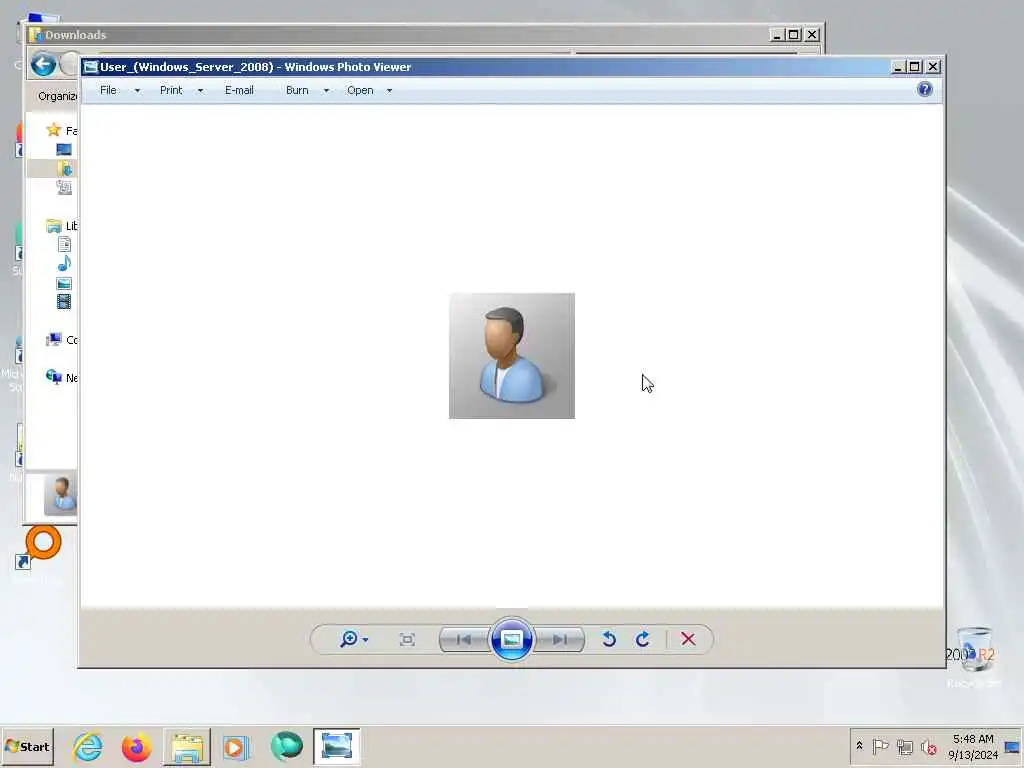Select Recycle Bin desktop icon
Screen dimensions: 1024x768
pos(974,656)
